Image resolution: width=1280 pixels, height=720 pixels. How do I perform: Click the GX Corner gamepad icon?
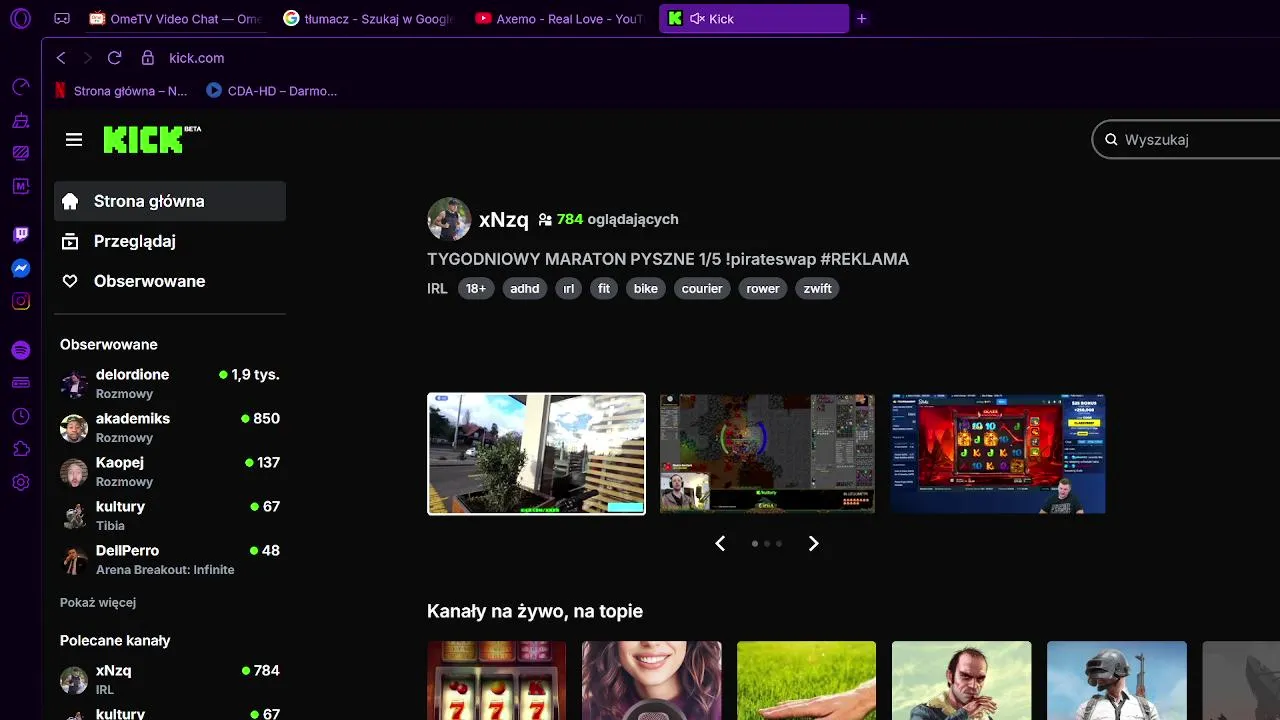point(62,18)
